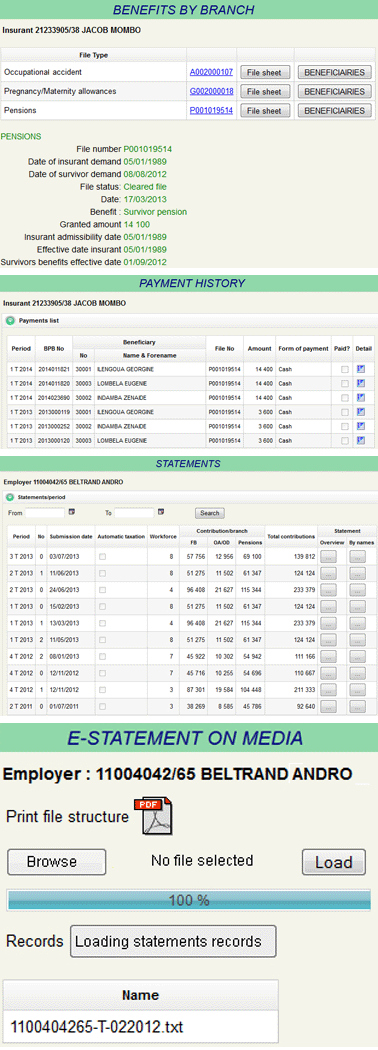
Task: Enable Automatic taxation for statement submitted 24/06/2013
Action: pyautogui.click(x=103, y=590)
